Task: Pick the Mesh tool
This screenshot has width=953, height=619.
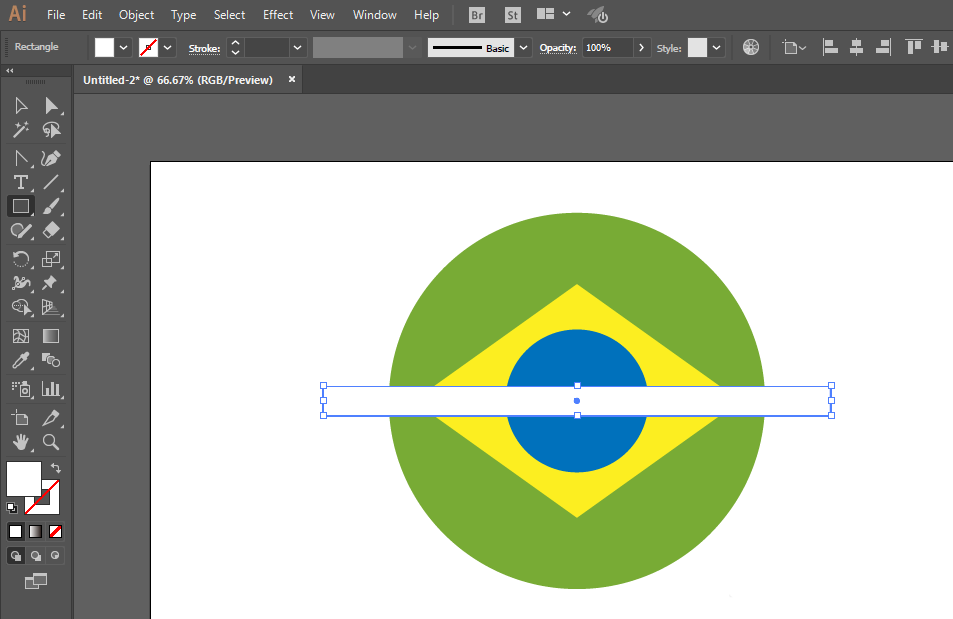Action: pyautogui.click(x=21, y=336)
